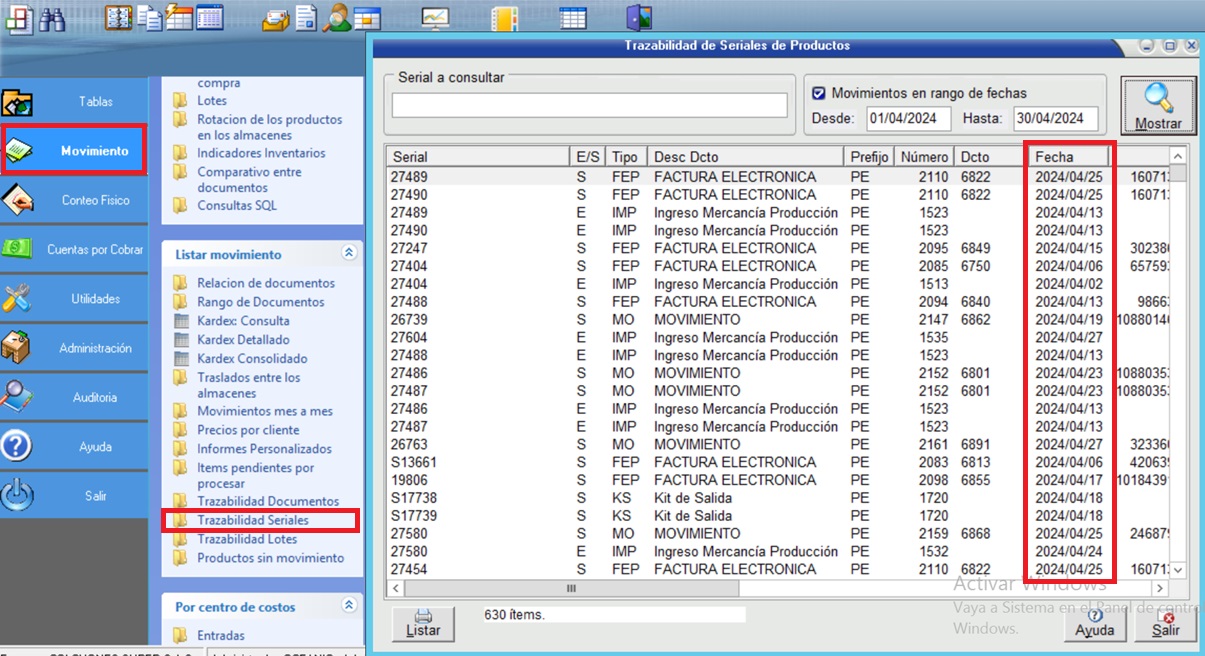
Task: Open the yellow address book toolbar icon
Action: coord(506,18)
